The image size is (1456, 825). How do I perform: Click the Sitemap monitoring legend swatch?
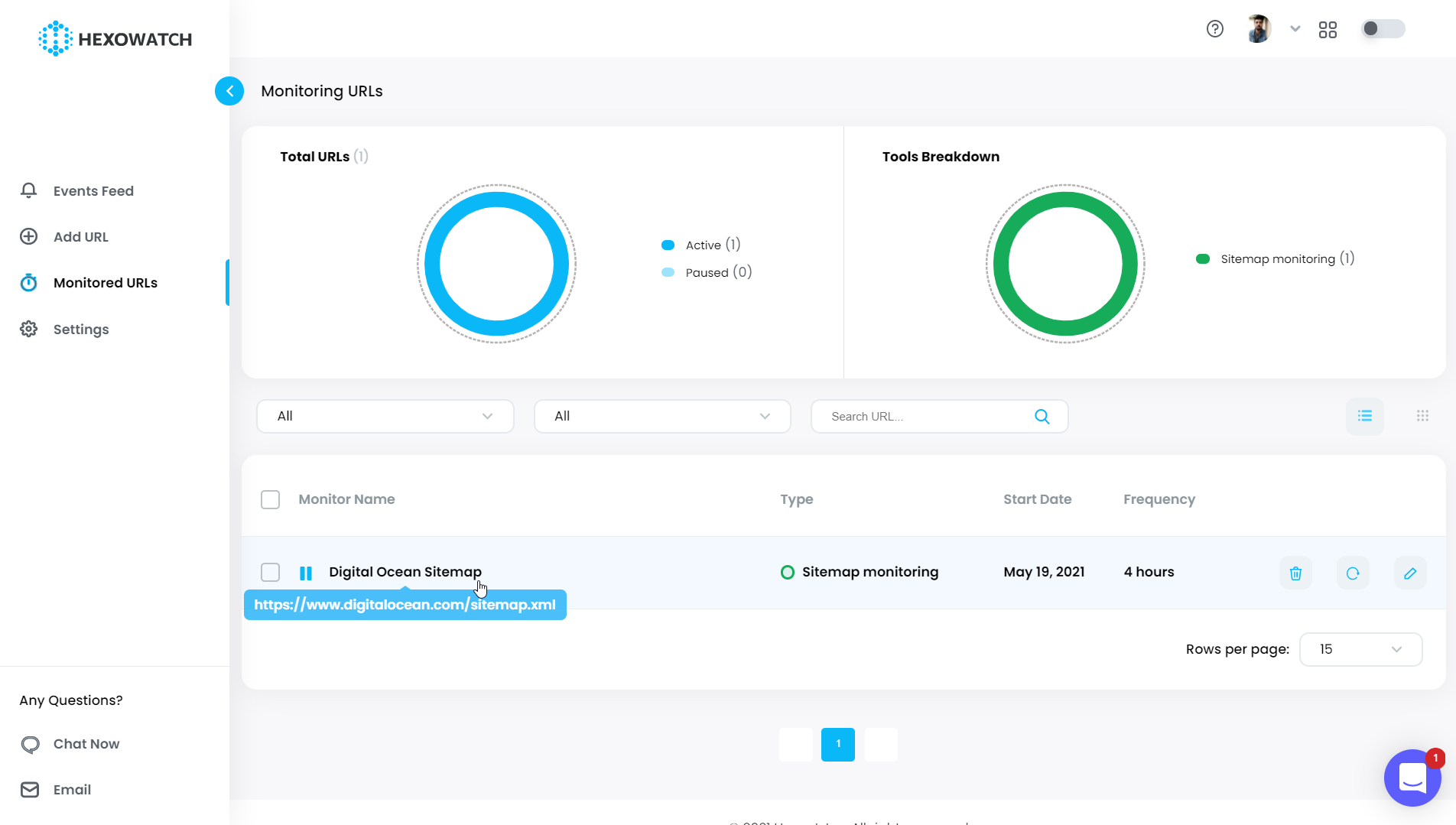pyautogui.click(x=1203, y=259)
